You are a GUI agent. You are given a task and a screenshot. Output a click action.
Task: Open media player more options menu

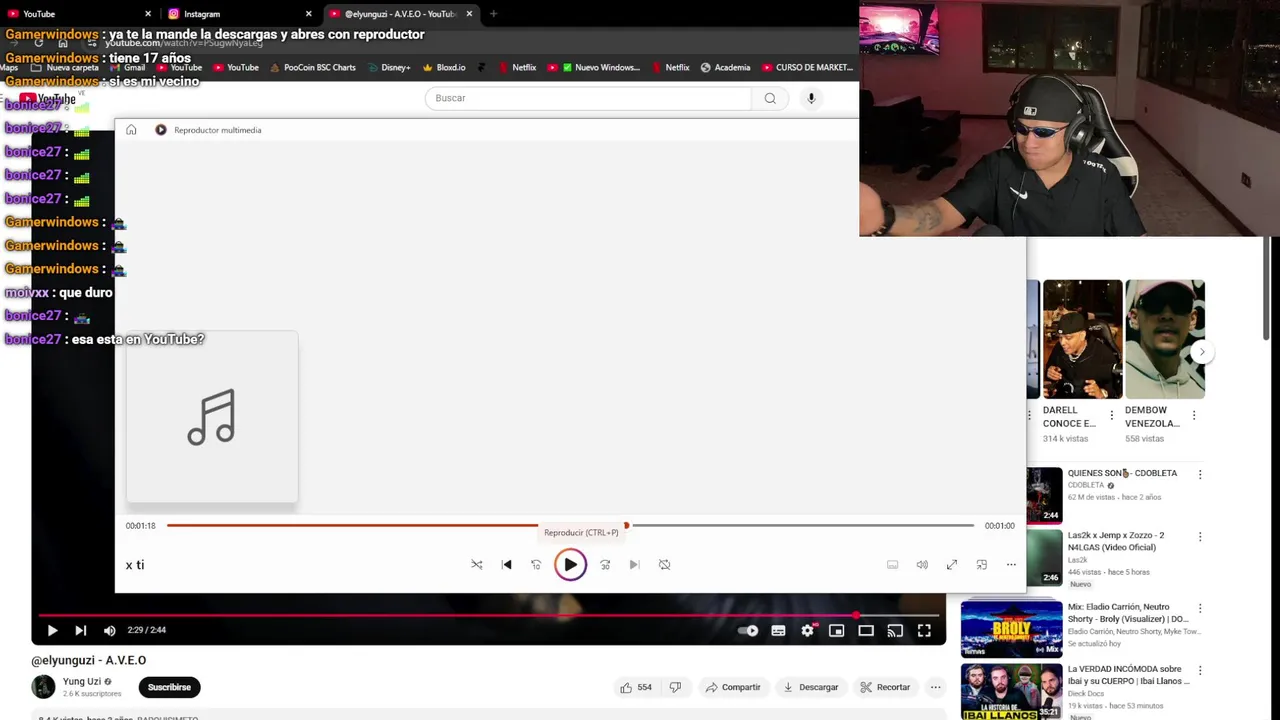tap(1011, 565)
